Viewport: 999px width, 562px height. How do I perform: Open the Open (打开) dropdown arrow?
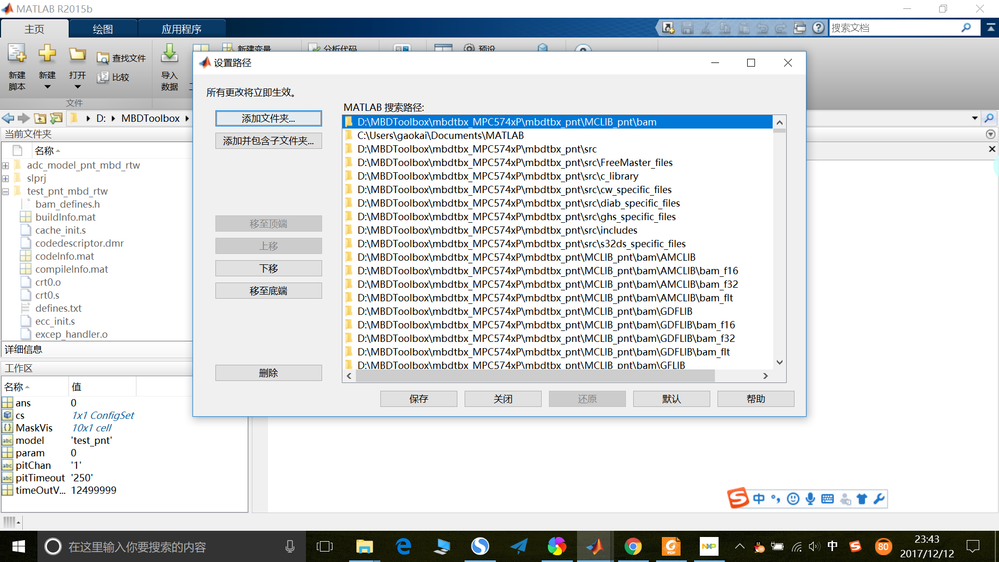pos(78,87)
